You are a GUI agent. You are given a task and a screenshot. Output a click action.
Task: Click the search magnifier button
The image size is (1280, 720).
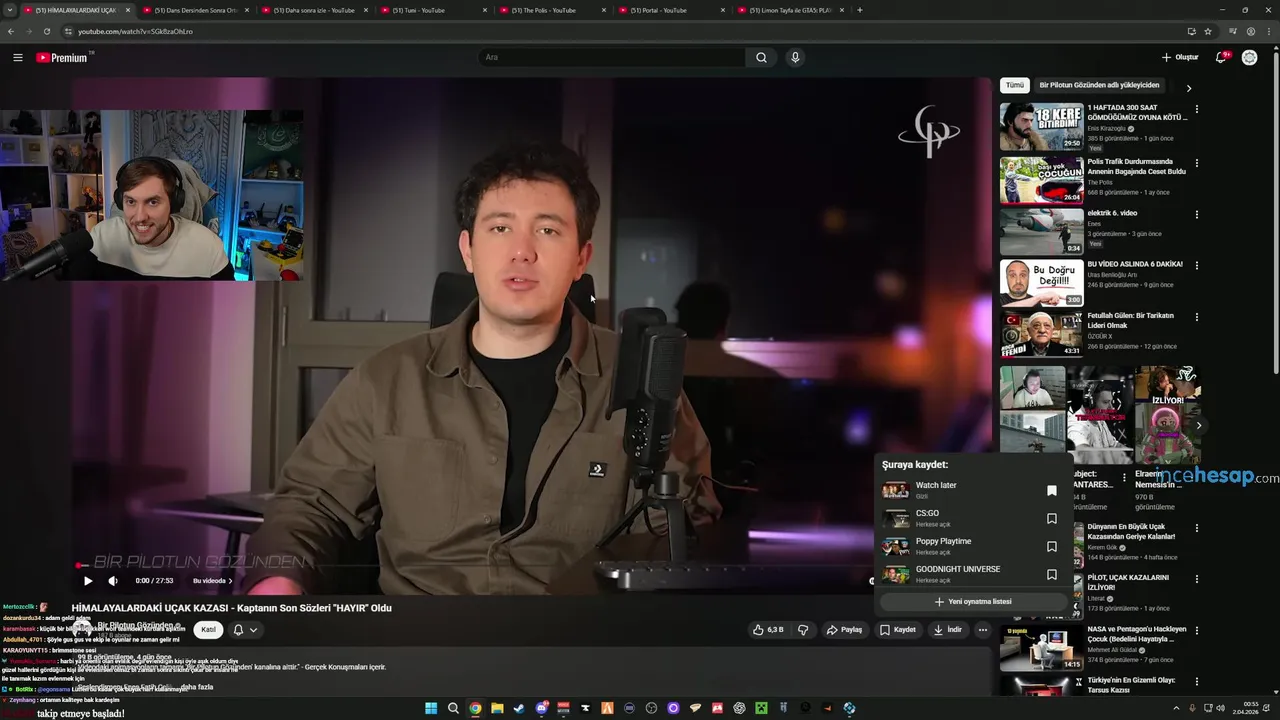[761, 58]
